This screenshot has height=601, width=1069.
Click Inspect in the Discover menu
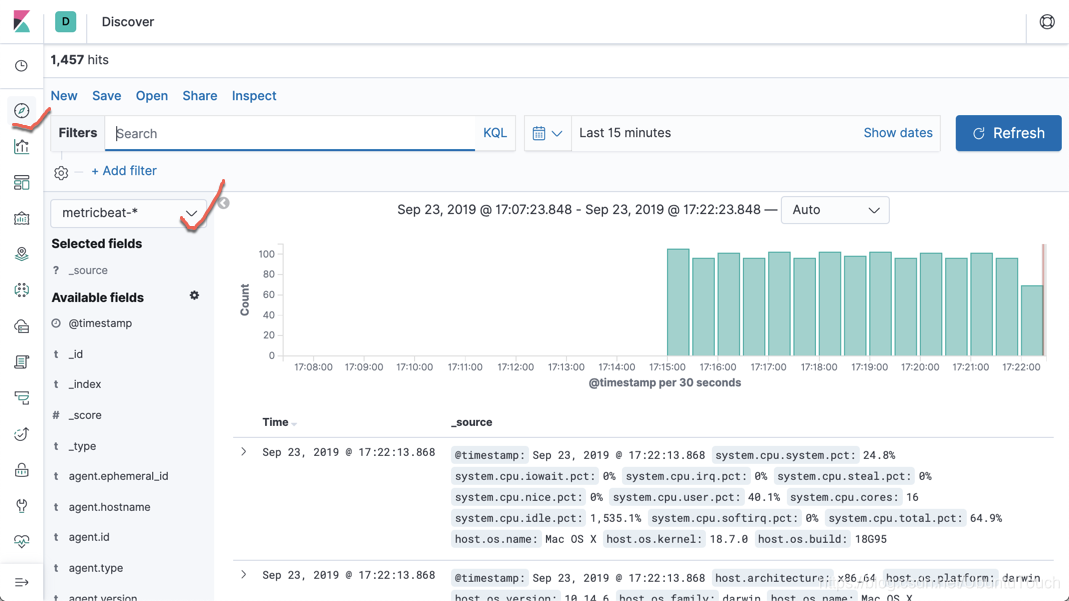pyautogui.click(x=254, y=96)
